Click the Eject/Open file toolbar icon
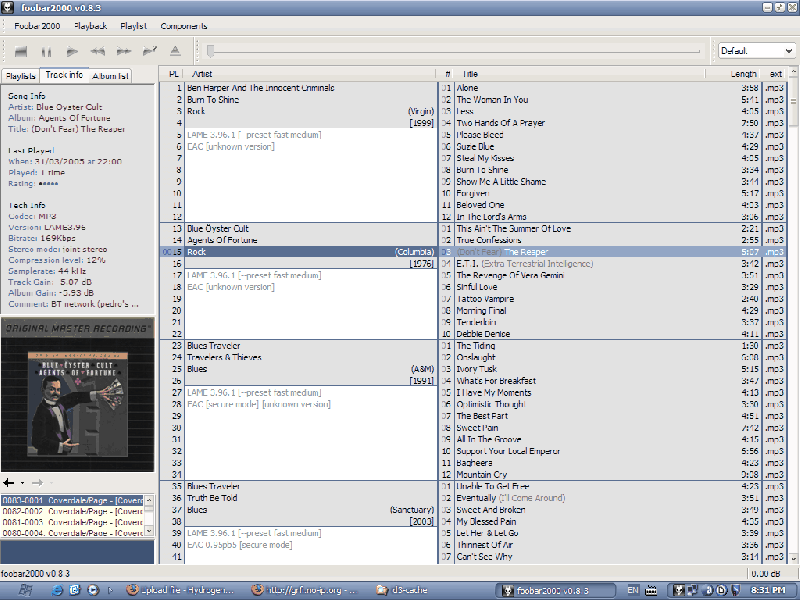800x600 pixels. point(175,51)
